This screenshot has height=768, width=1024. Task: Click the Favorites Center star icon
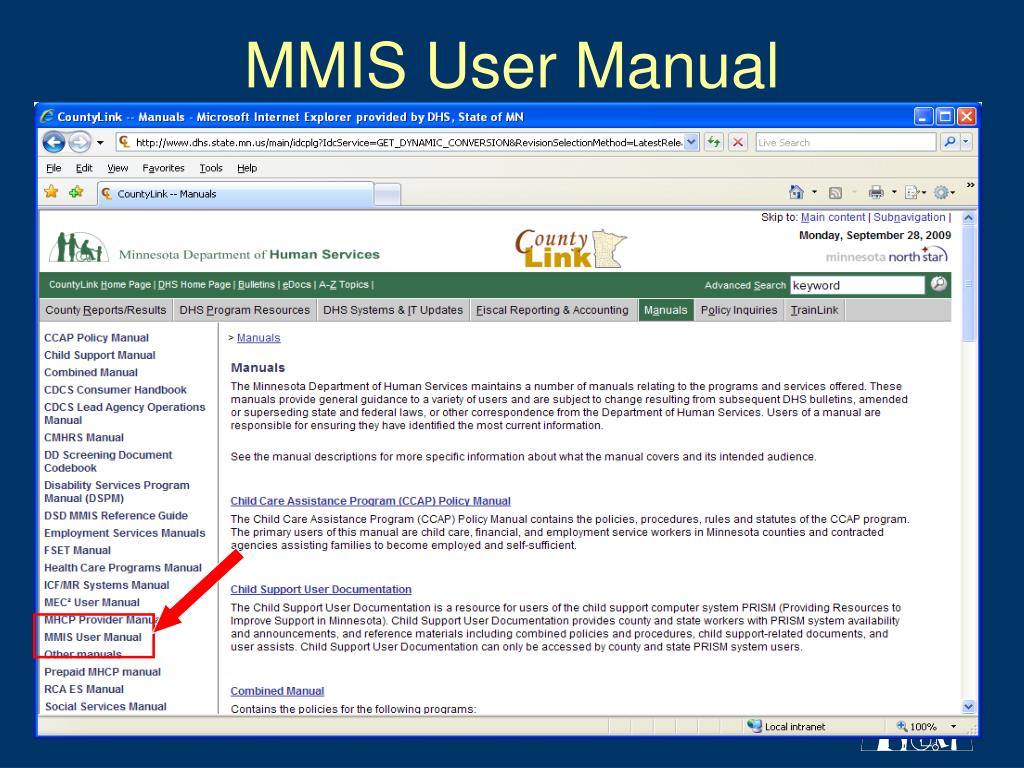pos(51,192)
